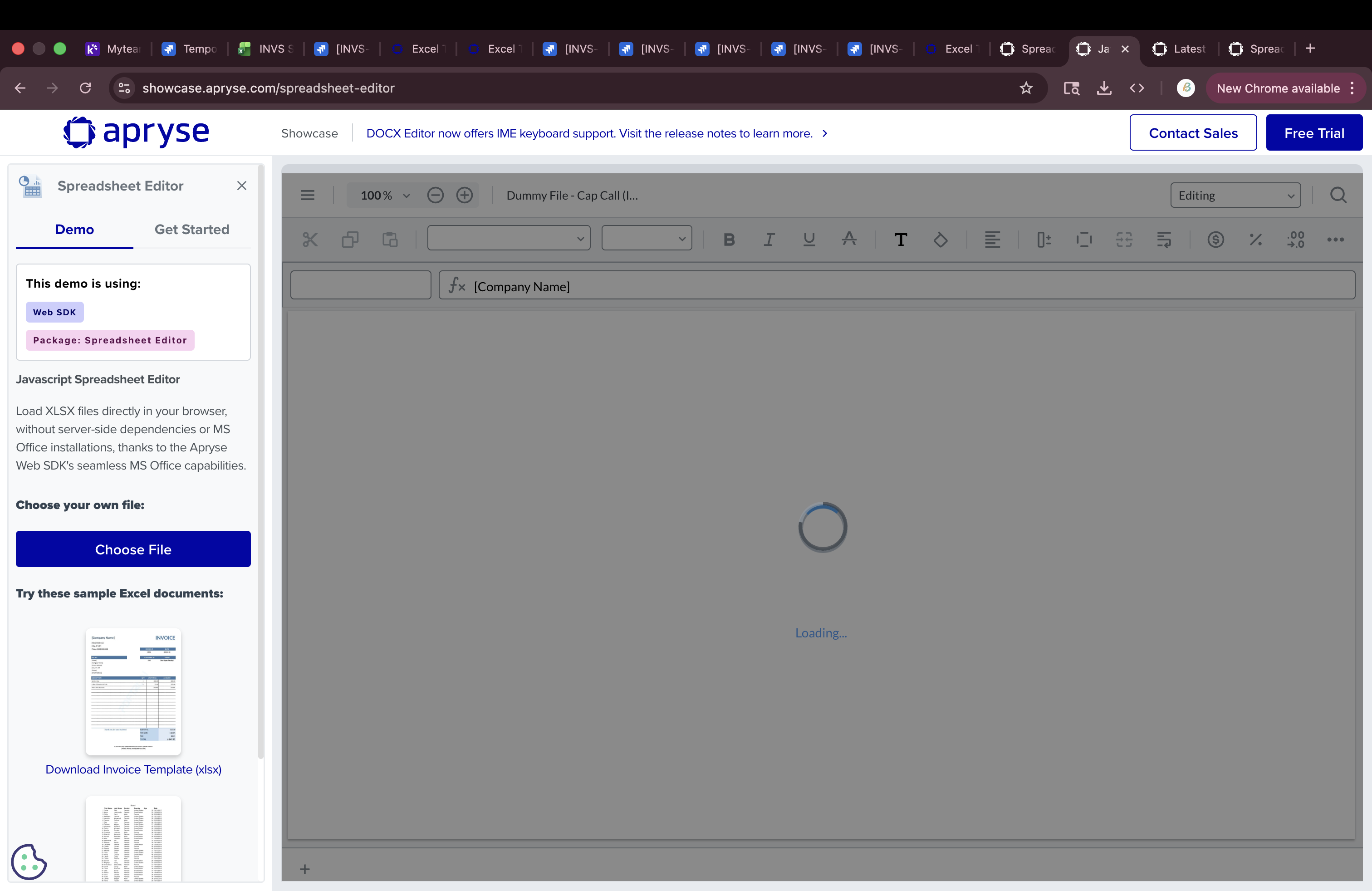Click the currency dollar format icon

[x=1215, y=239]
